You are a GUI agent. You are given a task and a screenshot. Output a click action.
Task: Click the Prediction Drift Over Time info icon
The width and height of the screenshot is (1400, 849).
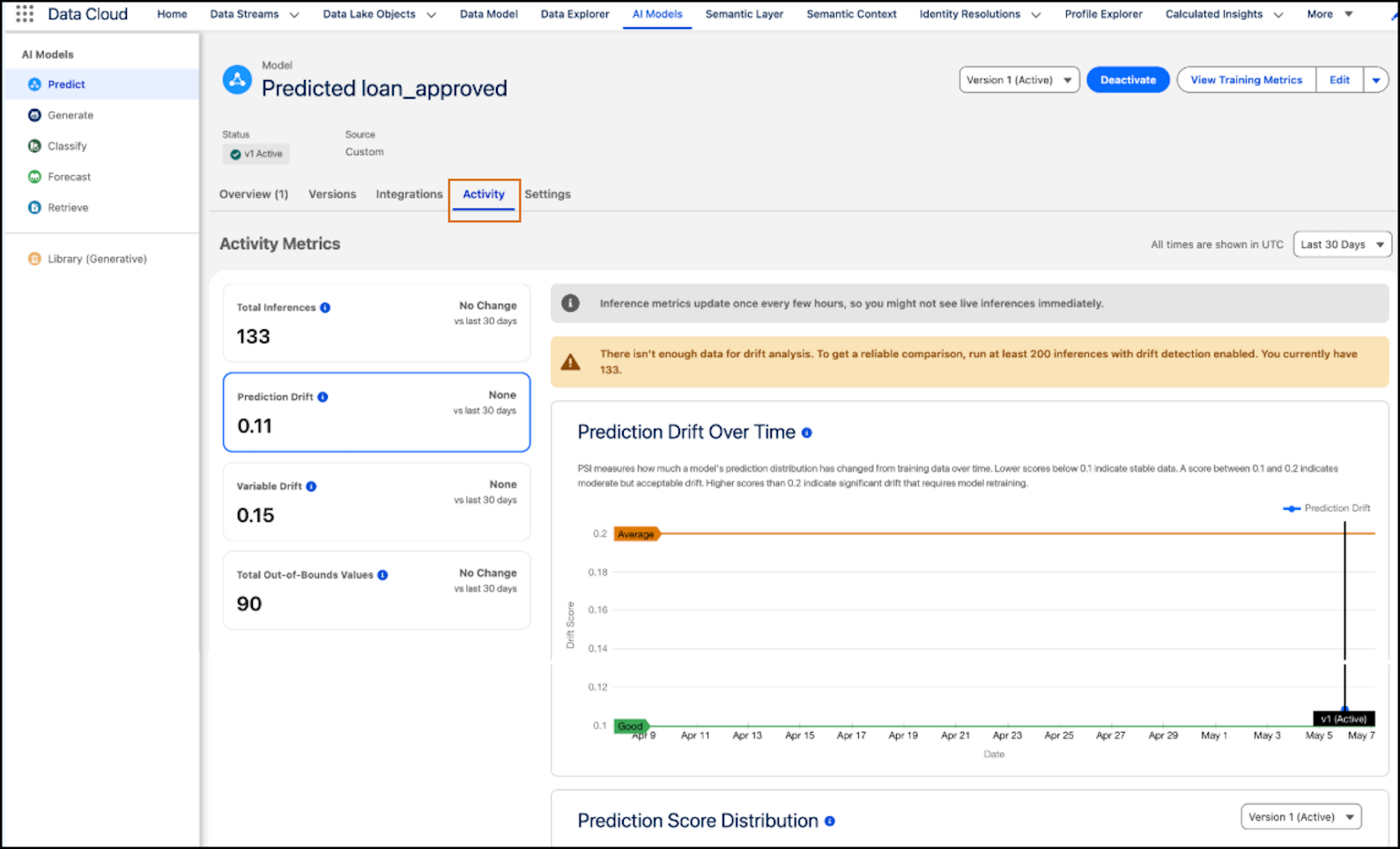[806, 432]
